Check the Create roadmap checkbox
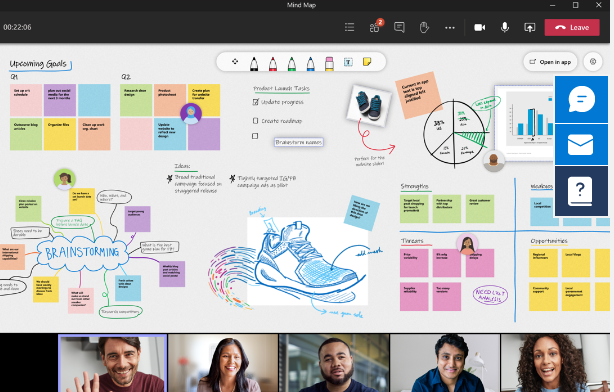 [x=256, y=121]
